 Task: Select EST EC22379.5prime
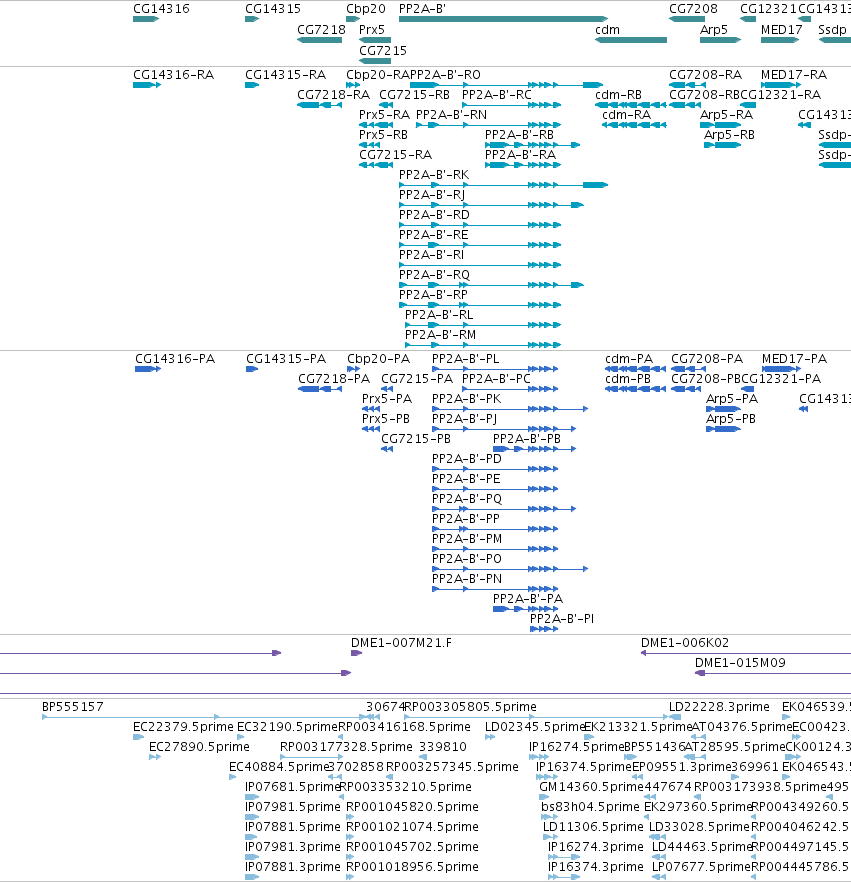click(183, 727)
